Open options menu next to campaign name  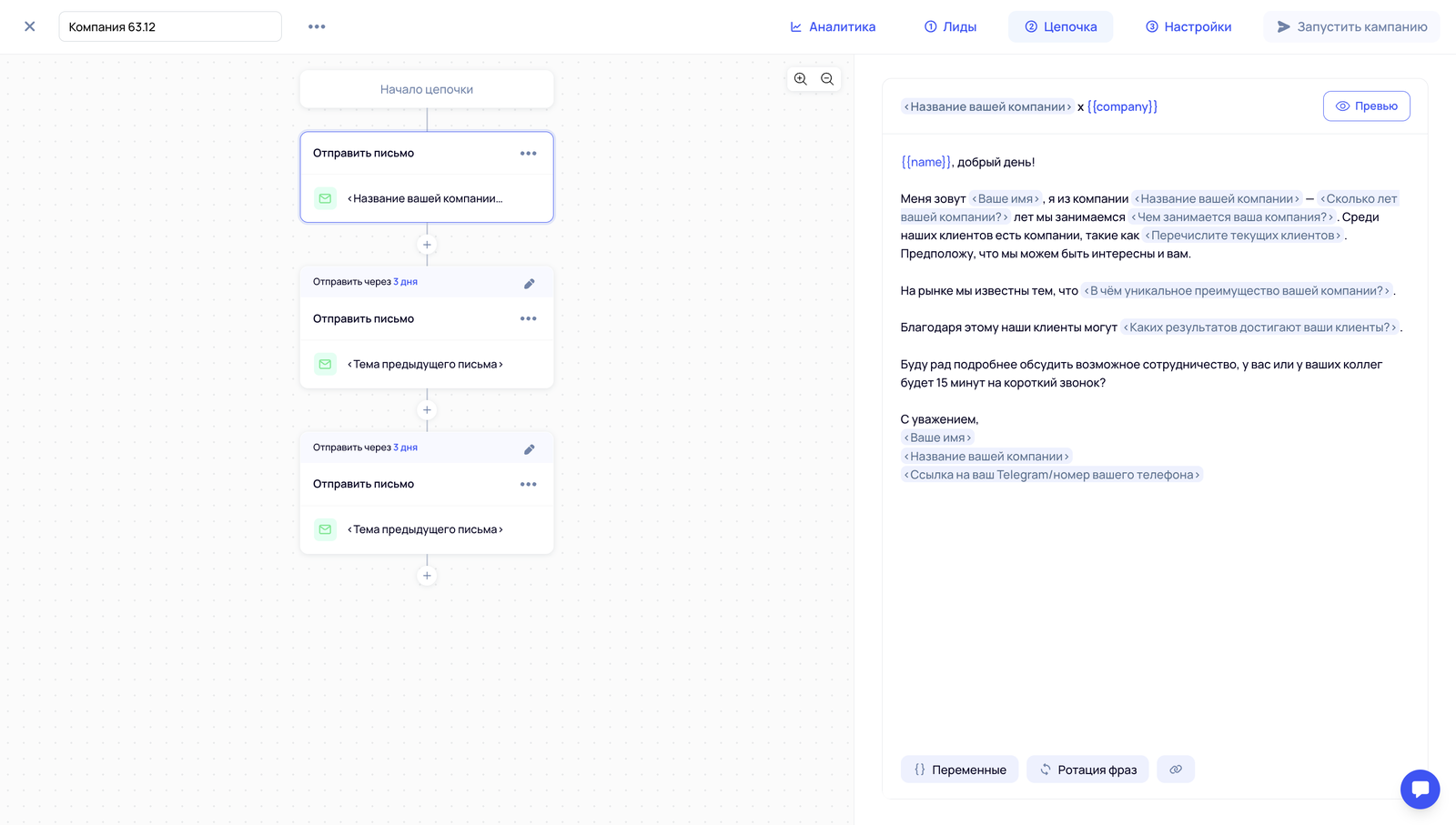pos(317,26)
